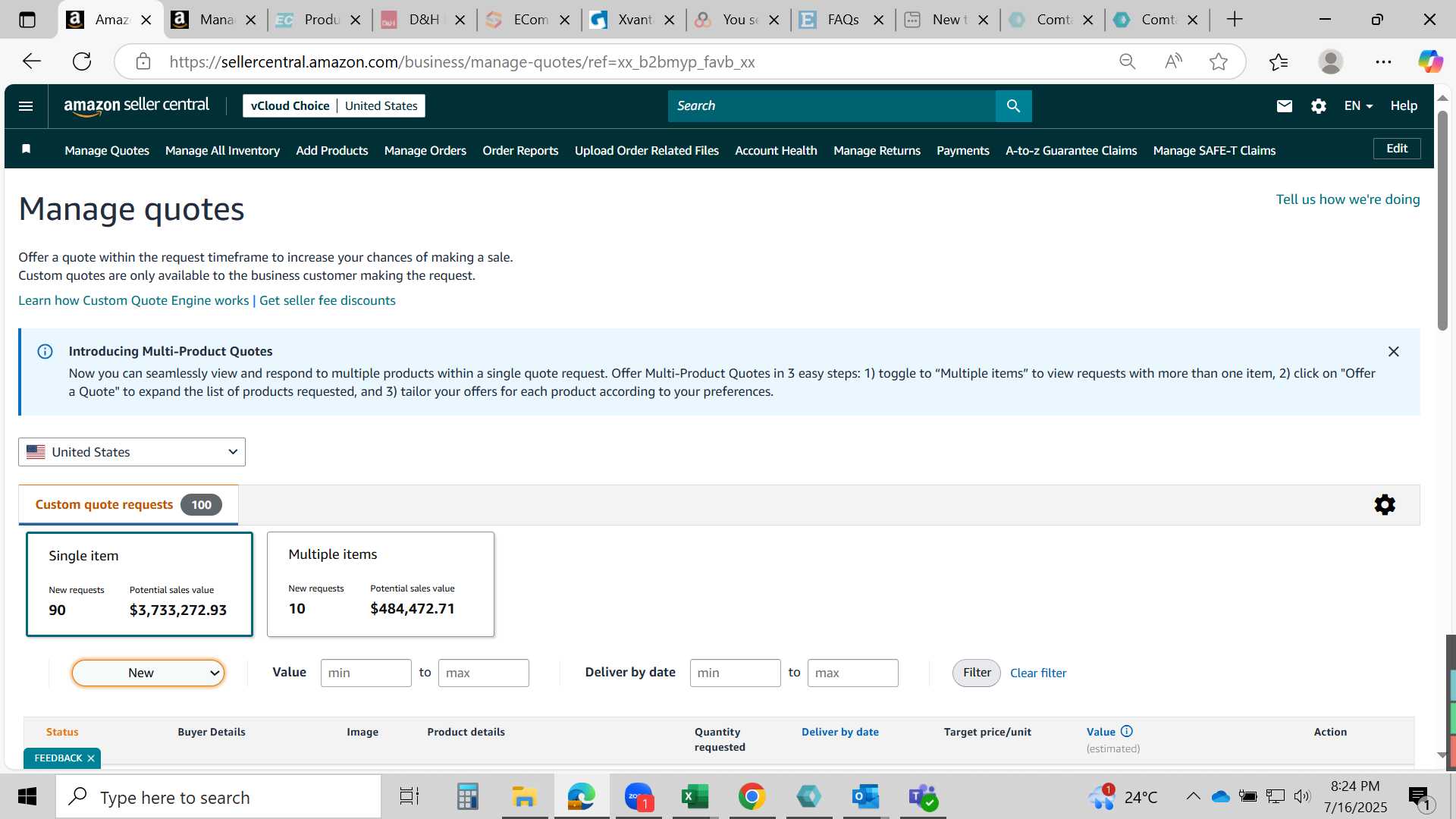Click the site info lock icon
Viewport: 1456px width, 819px height.
[x=143, y=61]
